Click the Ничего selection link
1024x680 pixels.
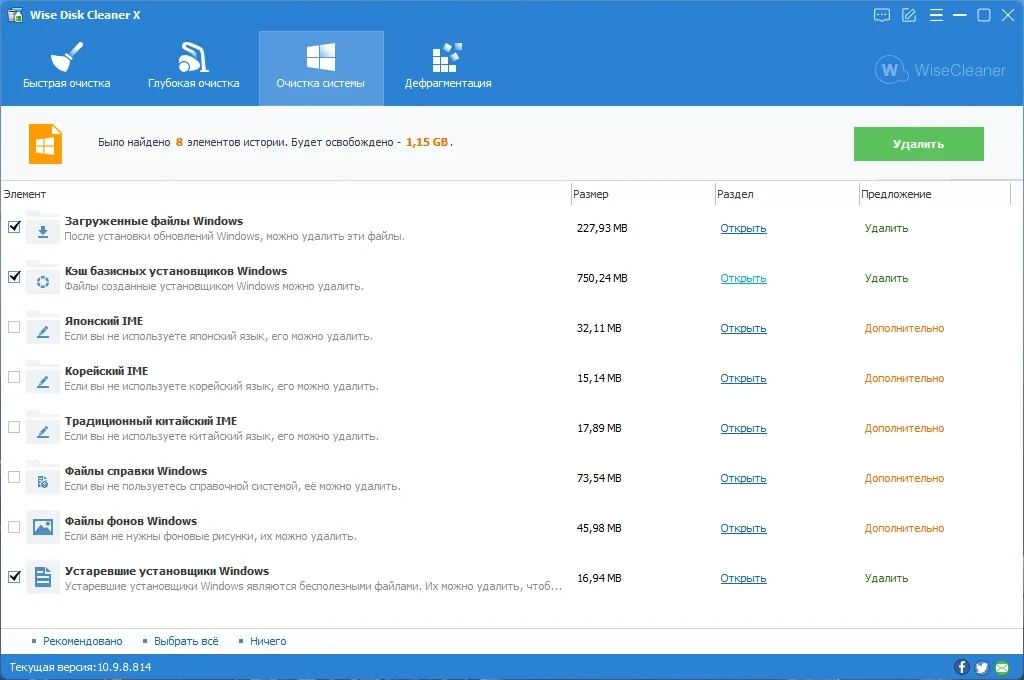click(268, 641)
